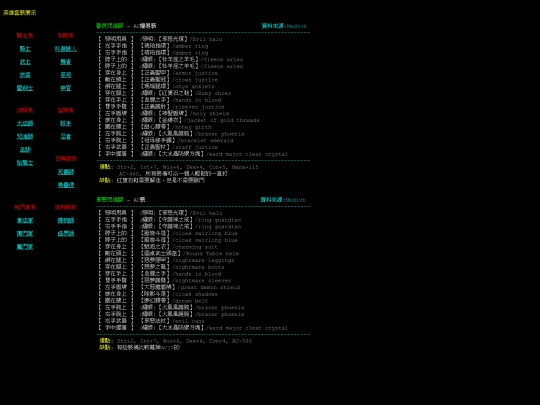The height and width of the screenshot is (405, 540).
Task: Click the 格鬥家系 category heading
Action: pos(25,207)
